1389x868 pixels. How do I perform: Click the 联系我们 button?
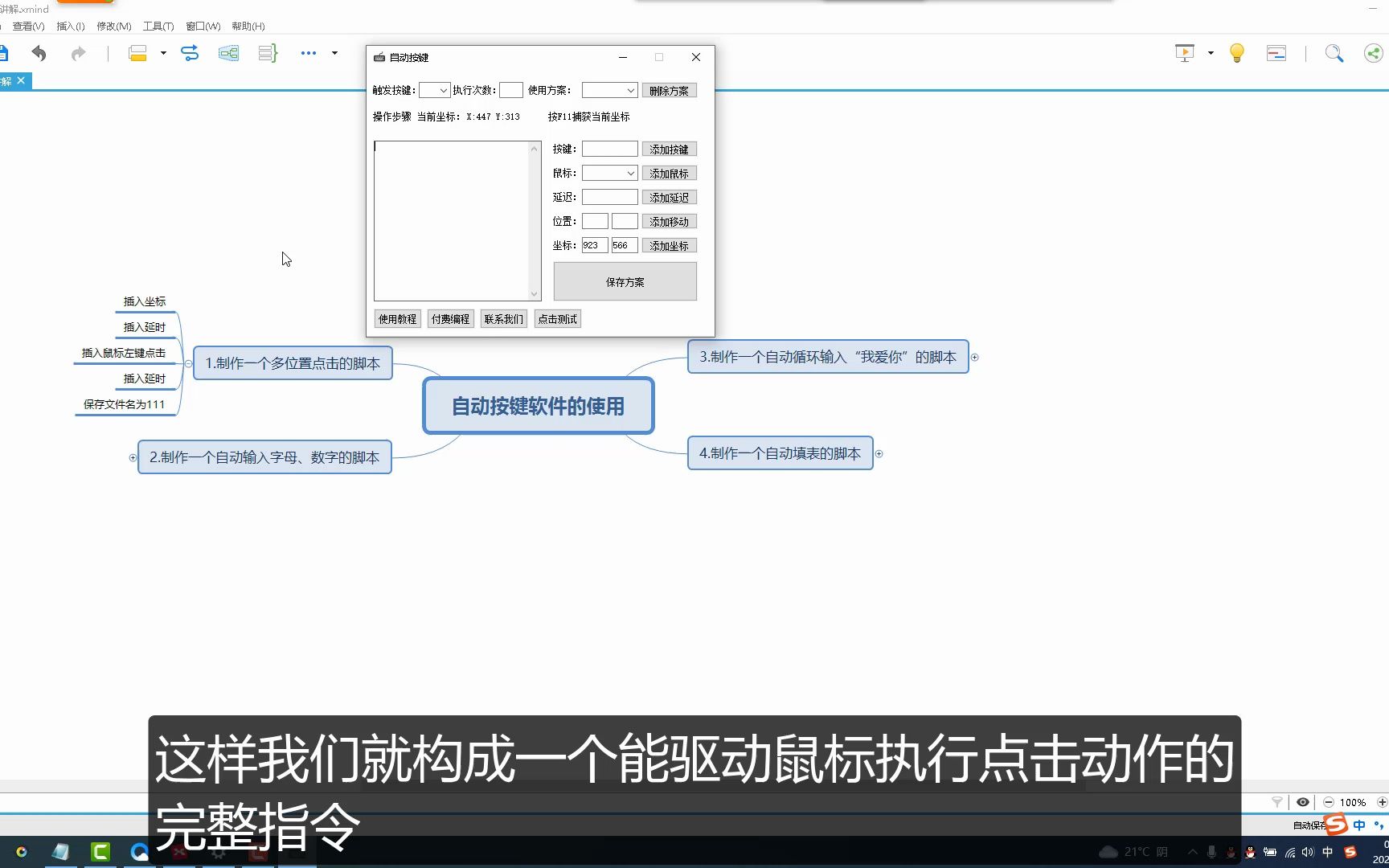tap(504, 319)
